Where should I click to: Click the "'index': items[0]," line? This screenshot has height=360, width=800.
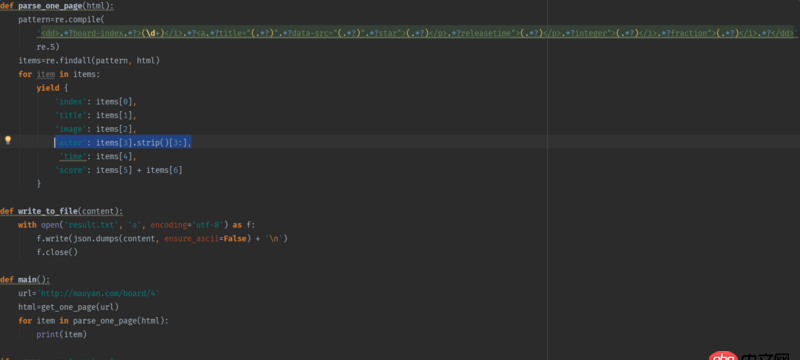pyautogui.click(x=96, y=101)
